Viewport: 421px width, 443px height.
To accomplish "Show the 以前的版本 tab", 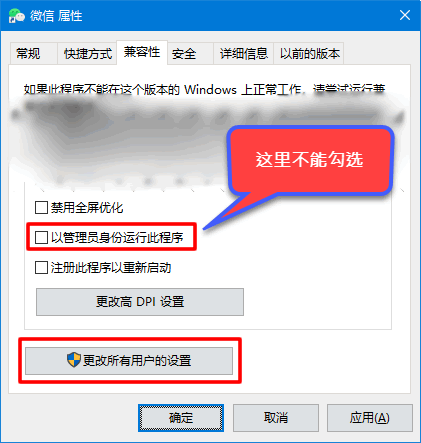I will pos(309,53).
